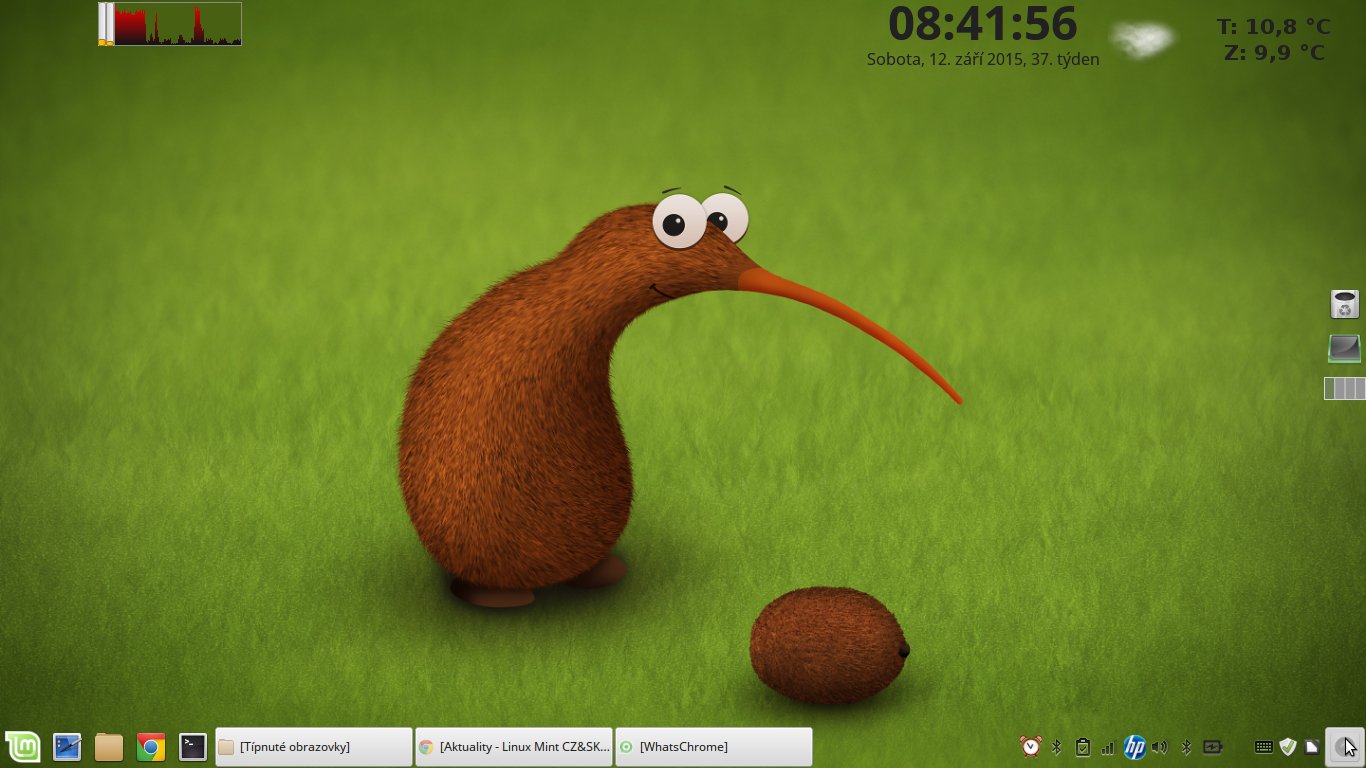Click the round clock button in corner
Viewport: 1366px width, 768px height.
(1344, 747)
